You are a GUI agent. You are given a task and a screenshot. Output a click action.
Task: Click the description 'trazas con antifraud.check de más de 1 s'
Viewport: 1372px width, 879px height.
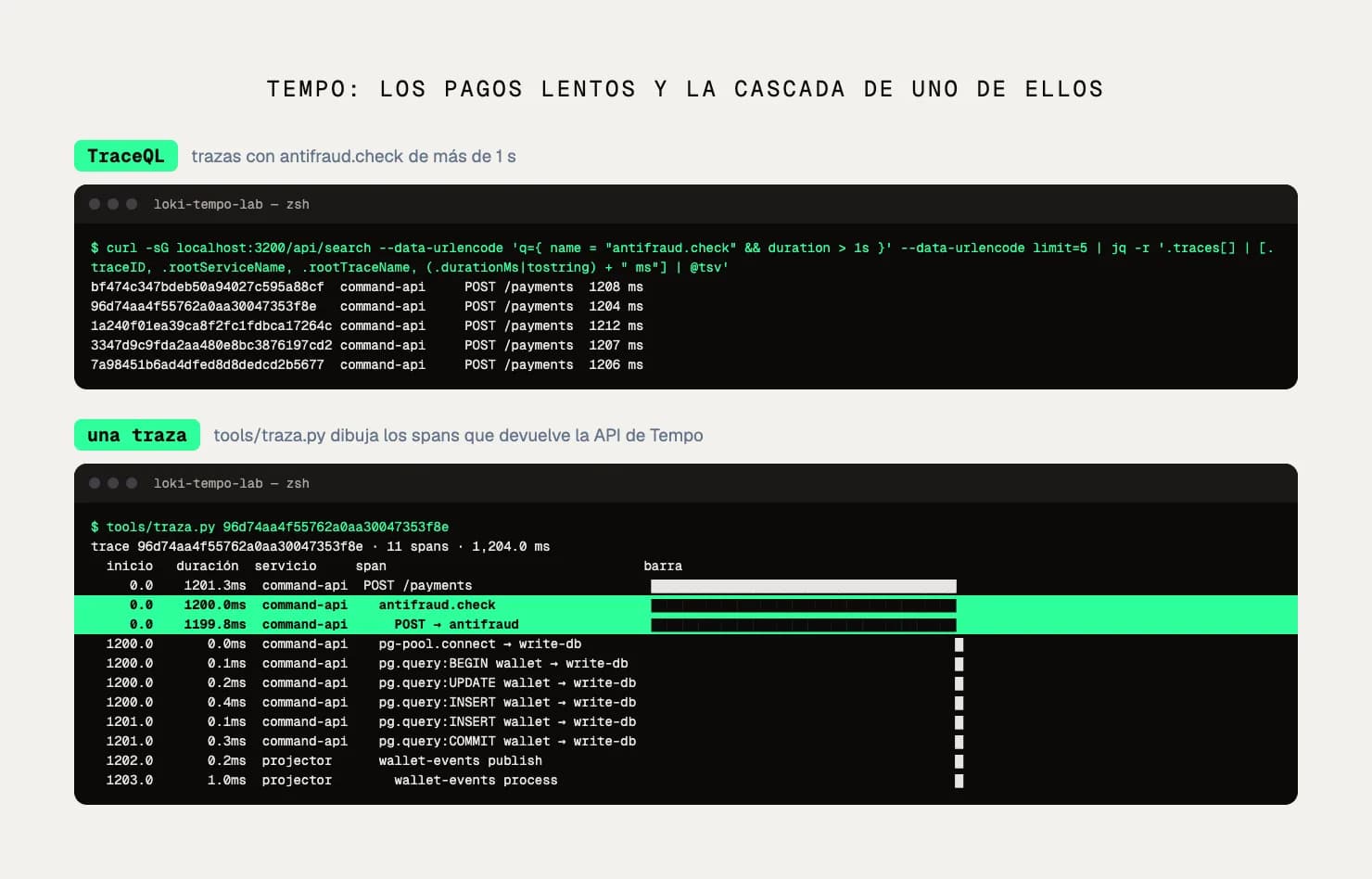[353, 157]
